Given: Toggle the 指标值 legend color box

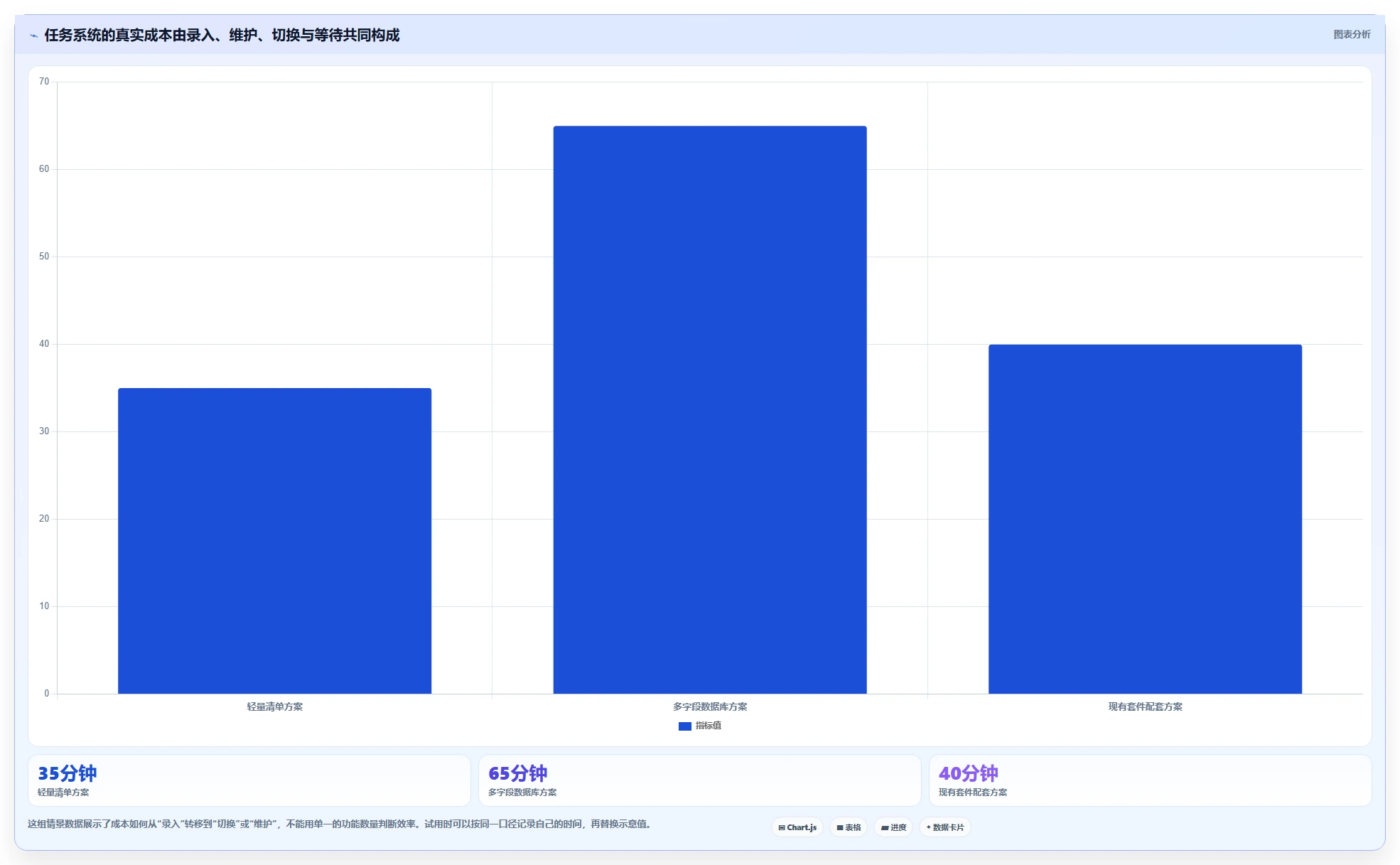Looking at the screenshot, I should 685,726.
